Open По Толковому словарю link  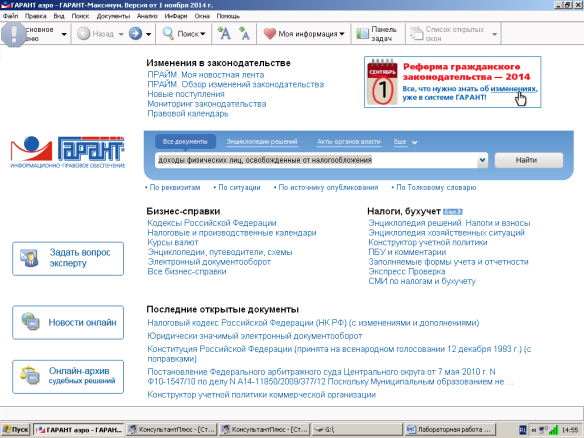[x=436, y=187]
